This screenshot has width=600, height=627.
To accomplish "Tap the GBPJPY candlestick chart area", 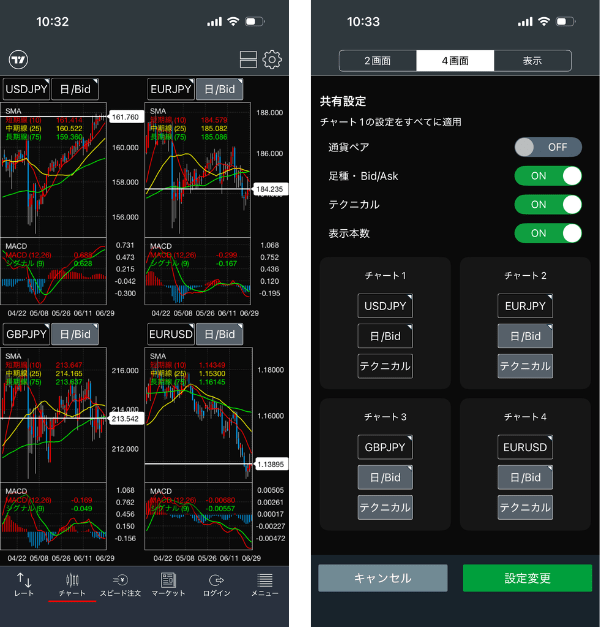I will [x=54, y=415].
